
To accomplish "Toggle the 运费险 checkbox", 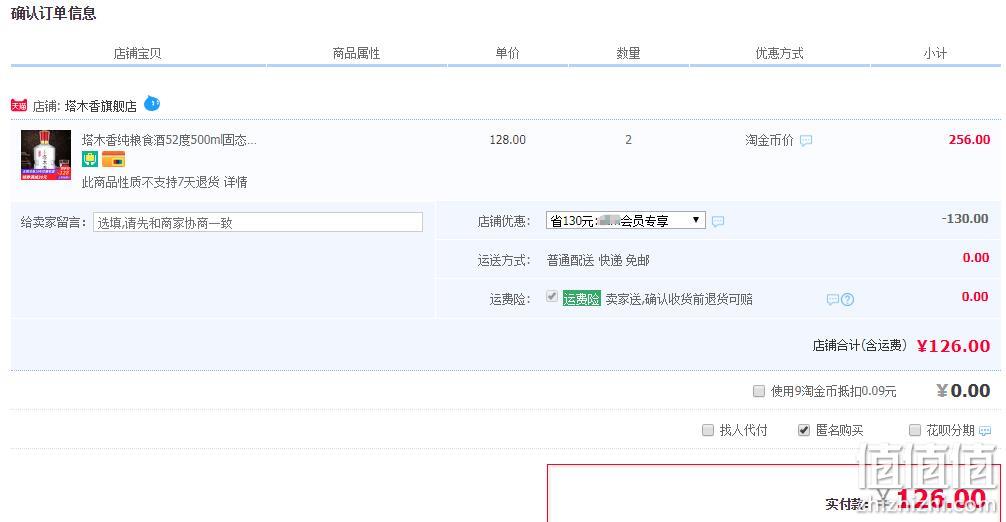I will click(552, 296).
